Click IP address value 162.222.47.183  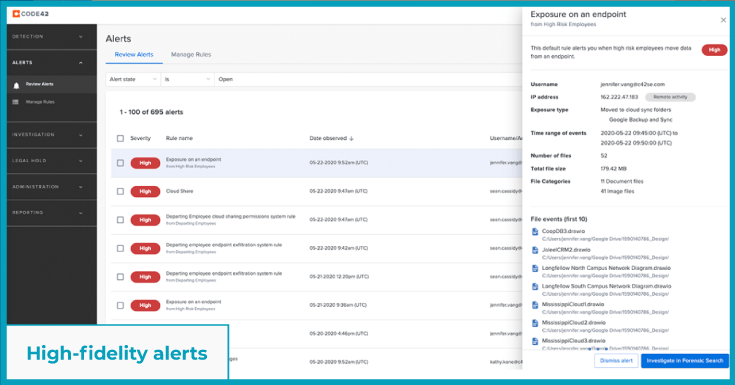(x=619, y=97)
